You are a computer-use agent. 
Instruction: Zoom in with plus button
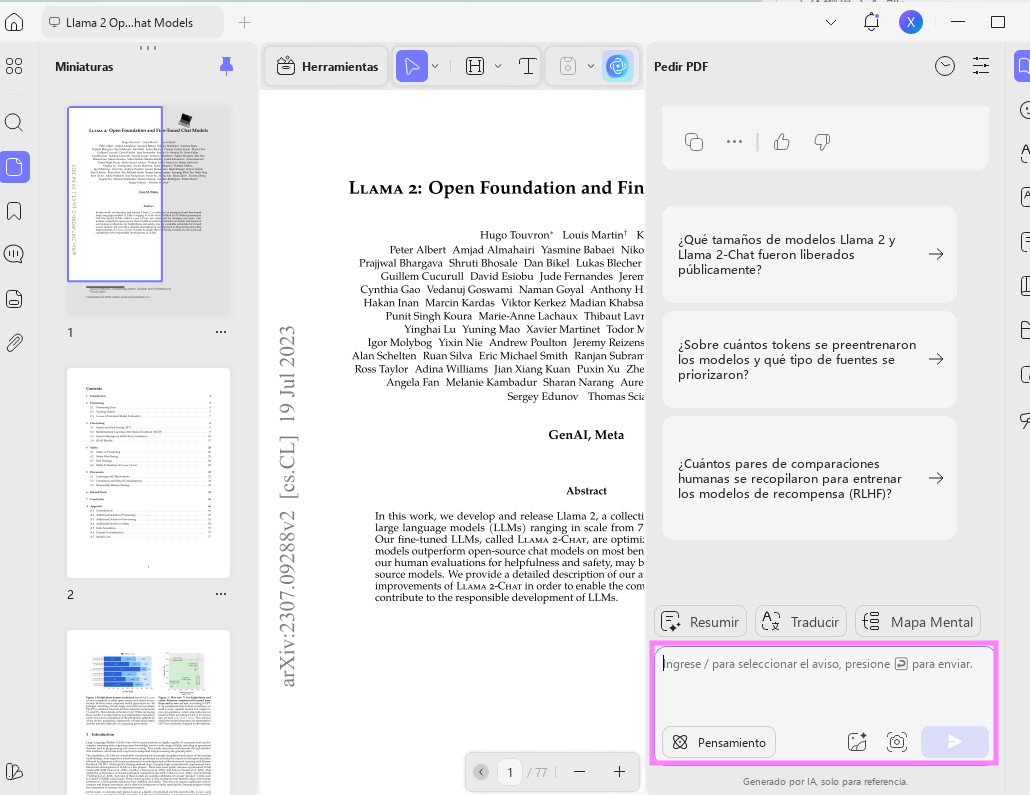pos(619,772)
